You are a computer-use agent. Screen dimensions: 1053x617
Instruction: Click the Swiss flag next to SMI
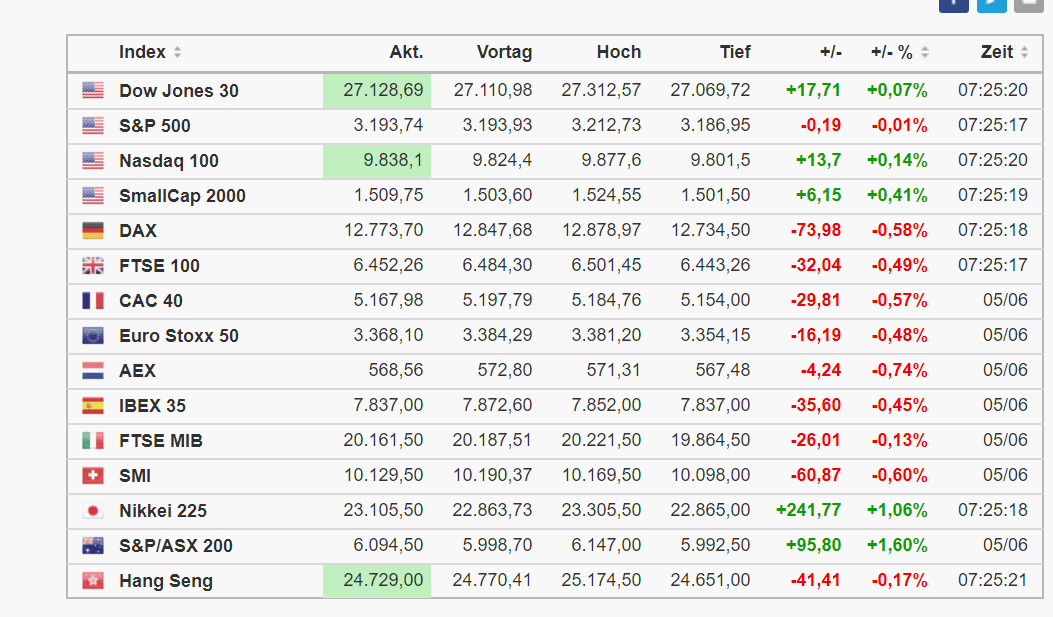pos(93,476)
